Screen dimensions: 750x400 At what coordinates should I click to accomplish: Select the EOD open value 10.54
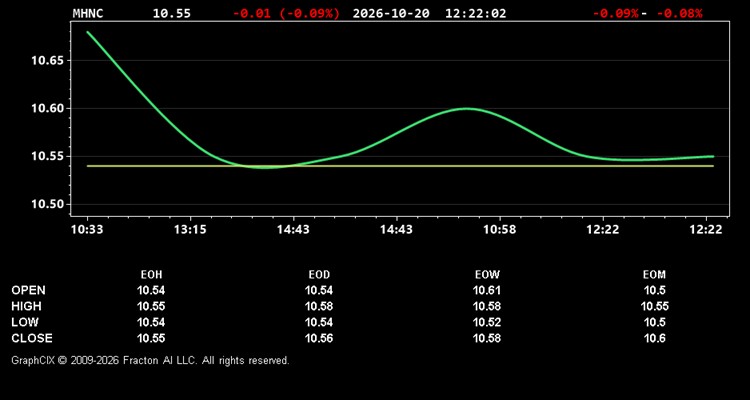point(319,290)
